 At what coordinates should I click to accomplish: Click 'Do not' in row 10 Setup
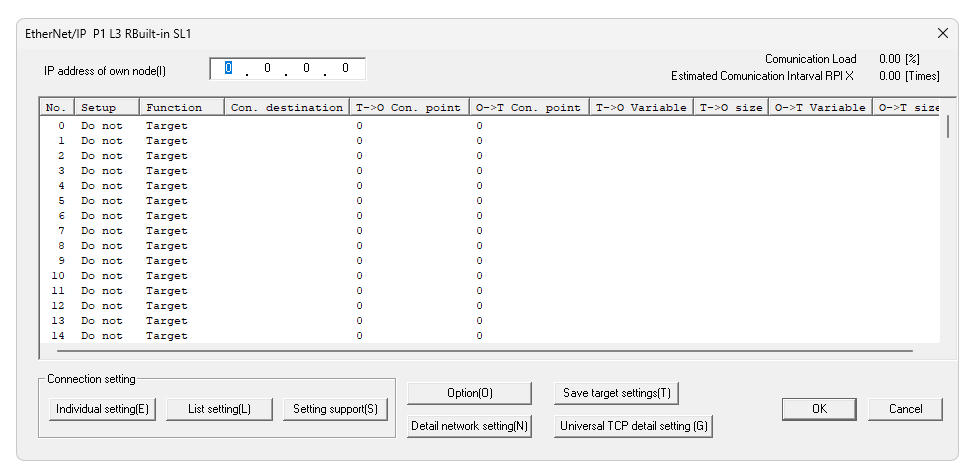click(102, 276)
